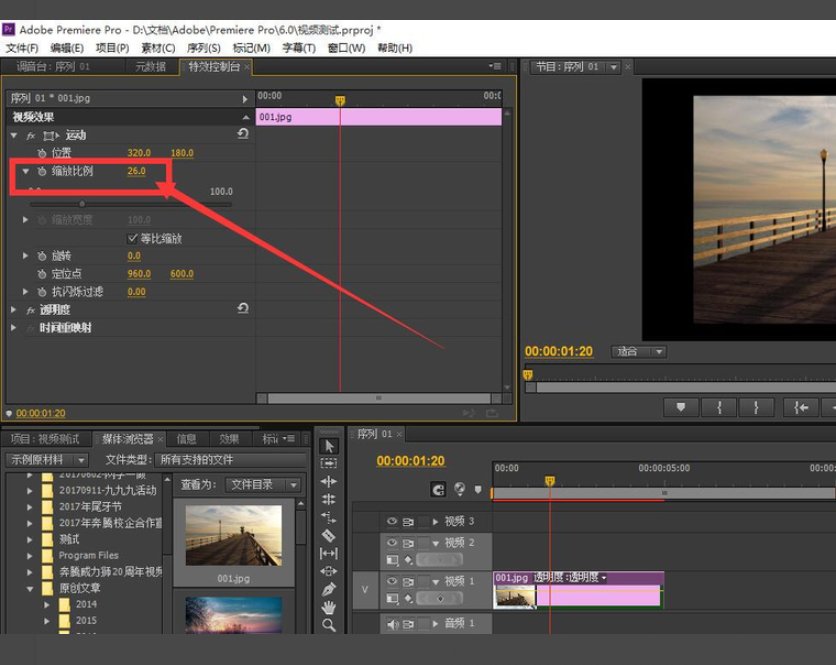Select the Selection arrow tool
The image size is (836, 665).
(x=330, y=446)
